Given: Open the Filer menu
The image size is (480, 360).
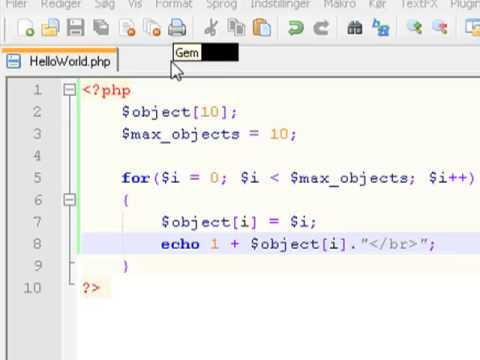Looking at the screenshot, I should [x=16, y=4].
